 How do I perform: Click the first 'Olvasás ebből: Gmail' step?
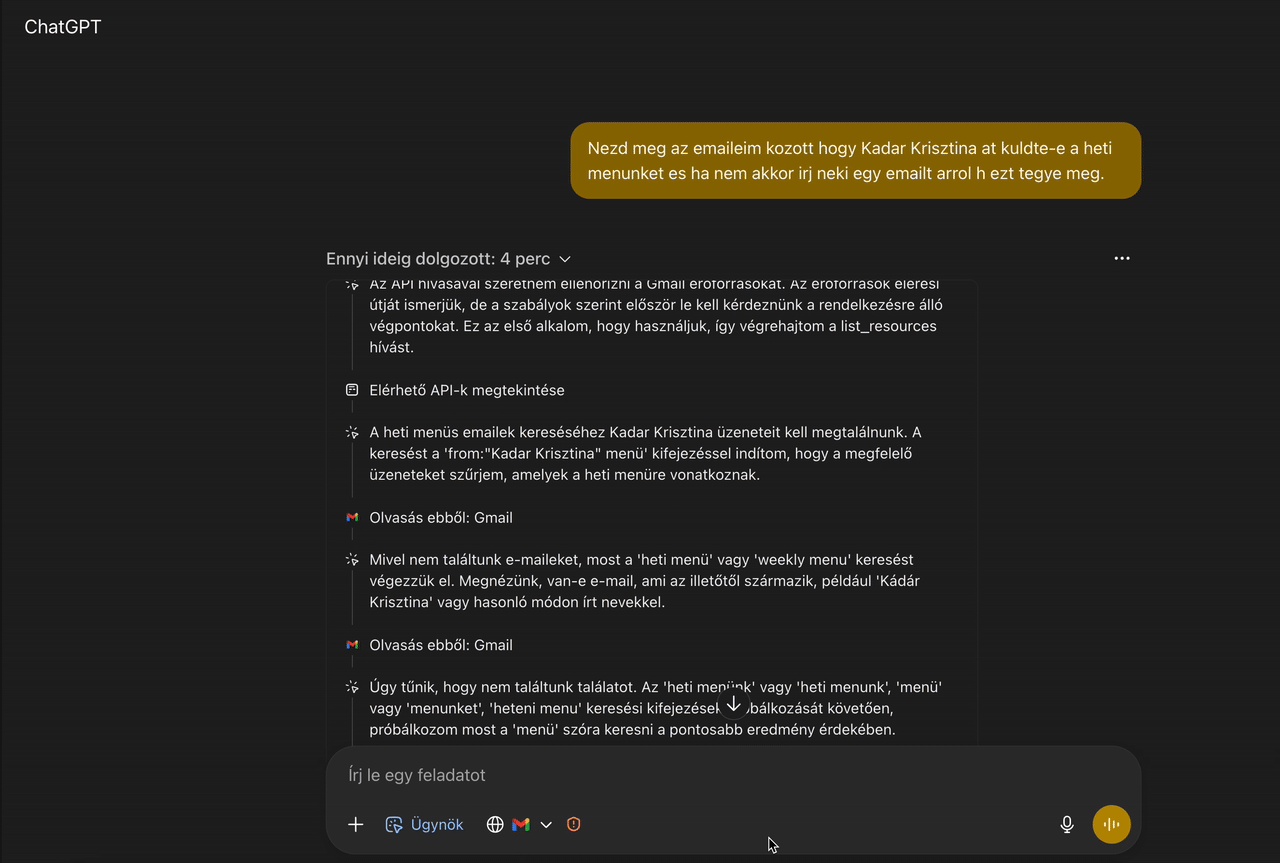click(x=441, y=517)
